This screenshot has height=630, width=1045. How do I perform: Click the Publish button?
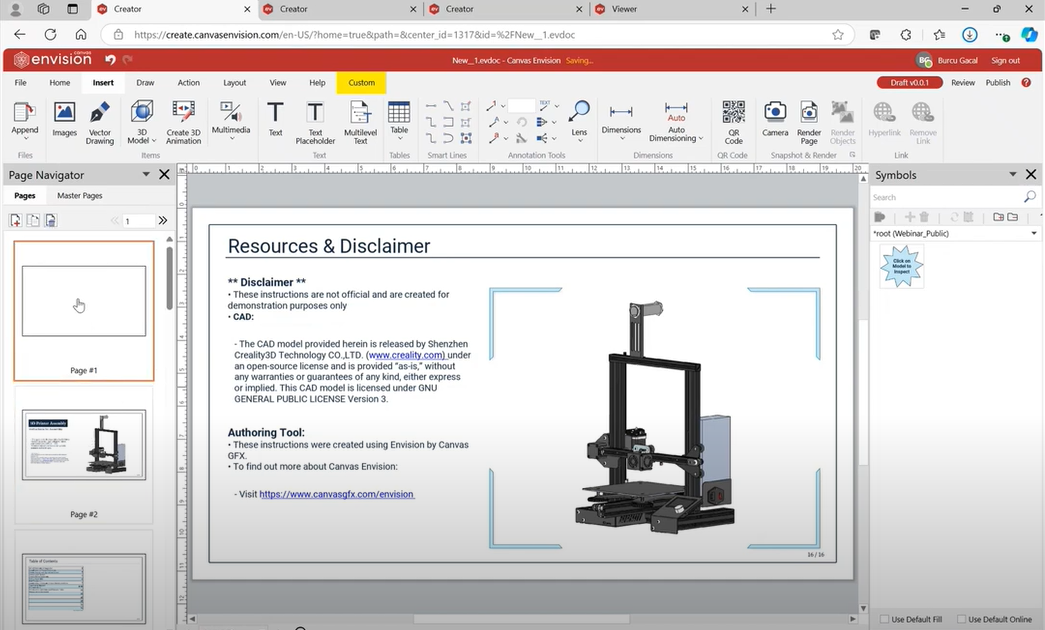pos(997,83)
